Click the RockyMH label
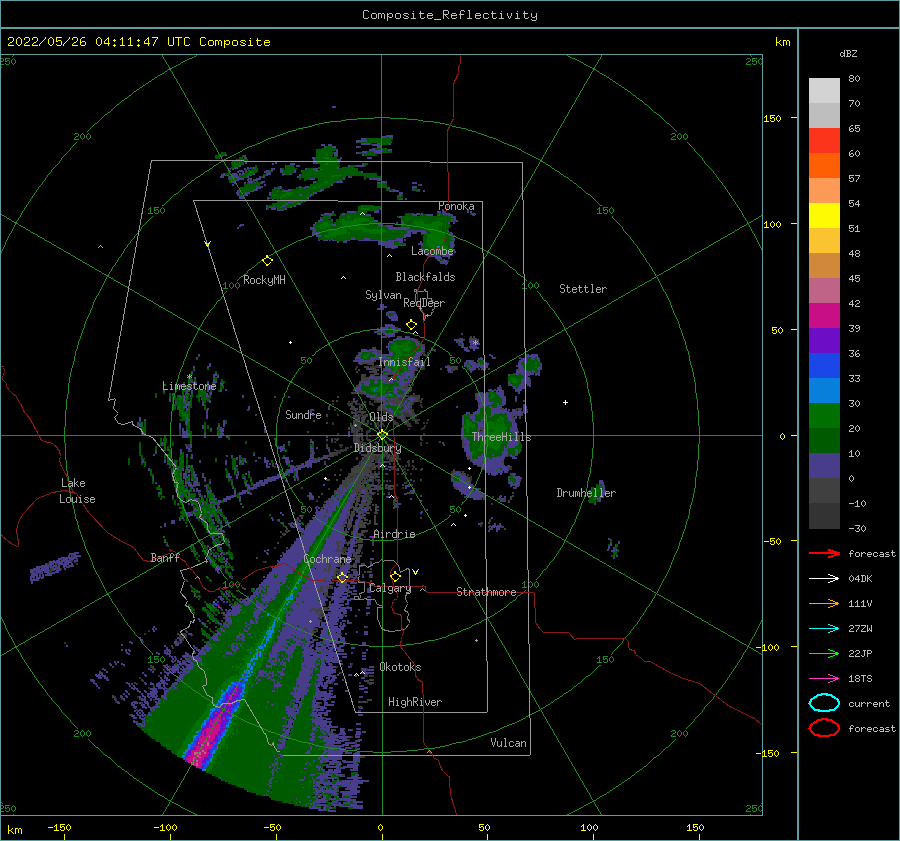Image resolution: width=900 pixels, height=841 pixels. (x=264, y=280)
